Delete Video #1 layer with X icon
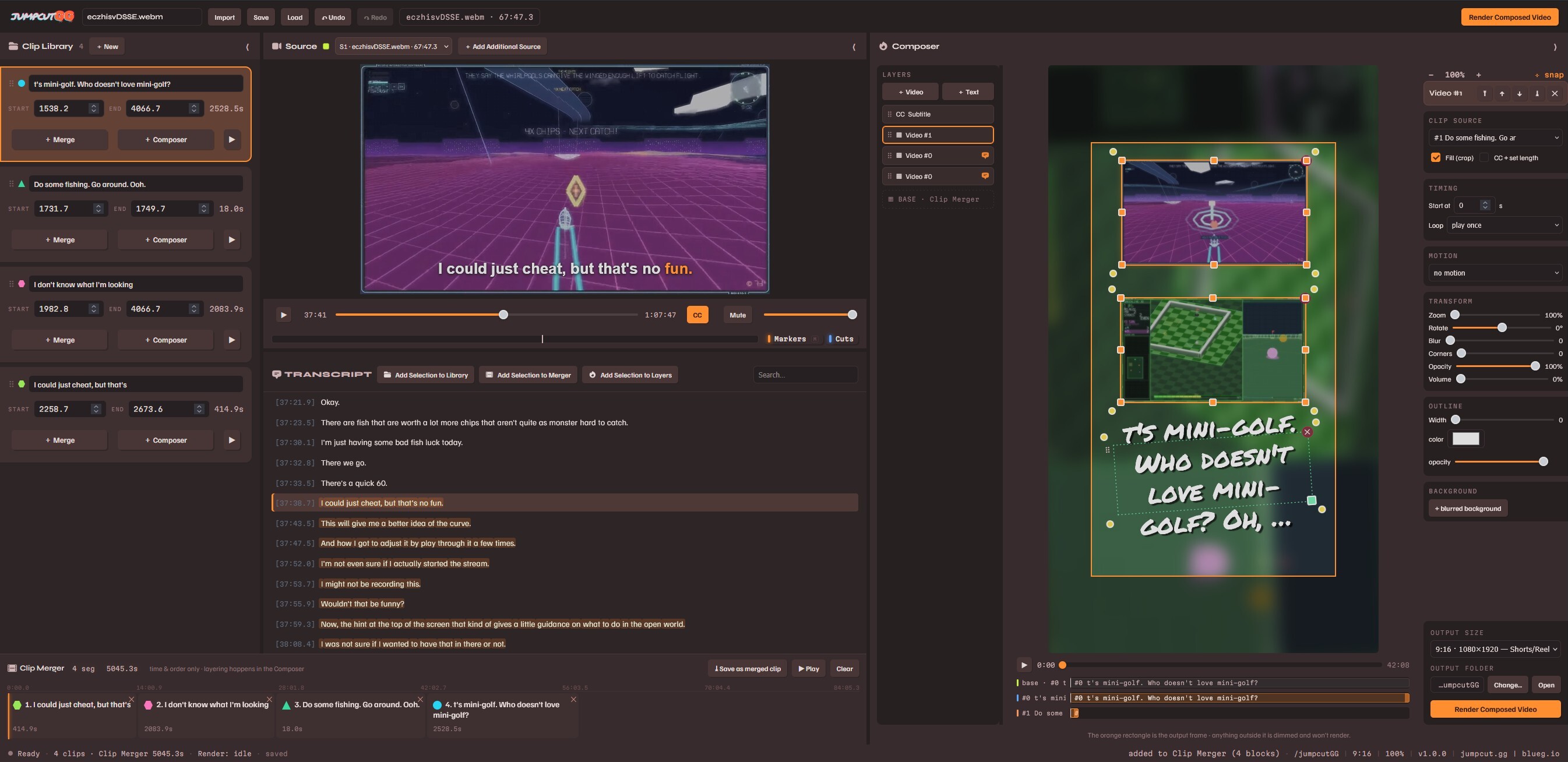 tap(1555, 93)
